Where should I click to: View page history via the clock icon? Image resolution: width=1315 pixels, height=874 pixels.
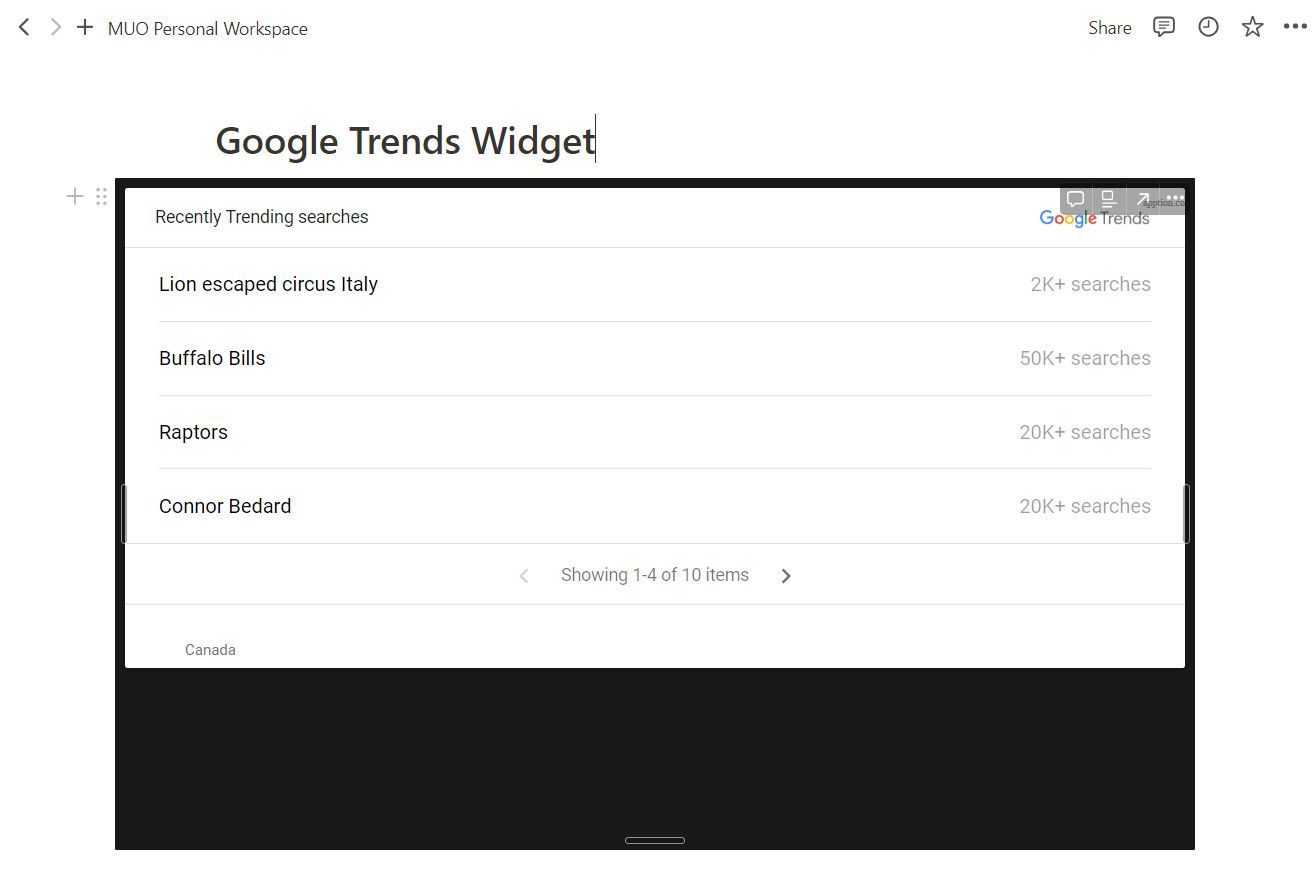[x=1208, y=27]
